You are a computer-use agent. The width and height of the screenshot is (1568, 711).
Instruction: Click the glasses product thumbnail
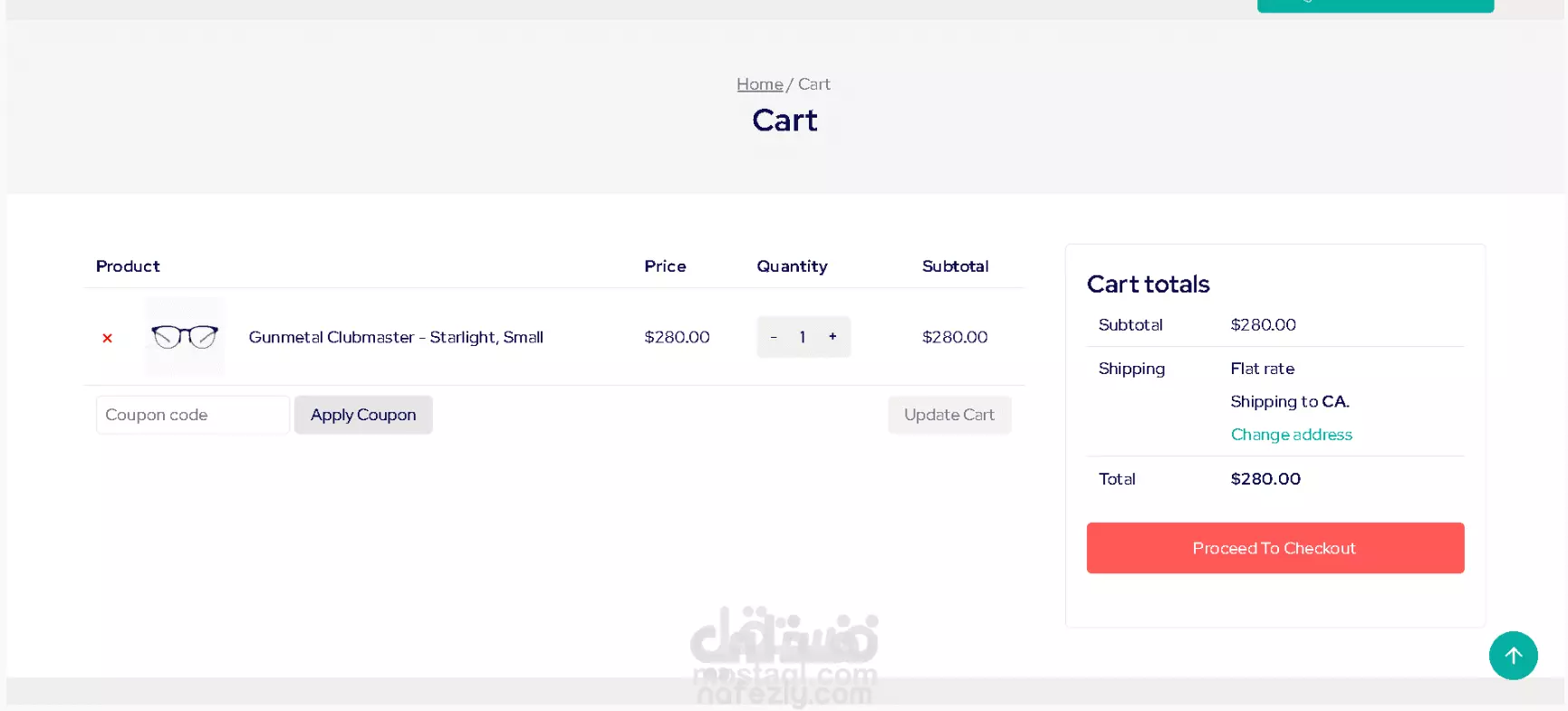[x=185, y=337]
